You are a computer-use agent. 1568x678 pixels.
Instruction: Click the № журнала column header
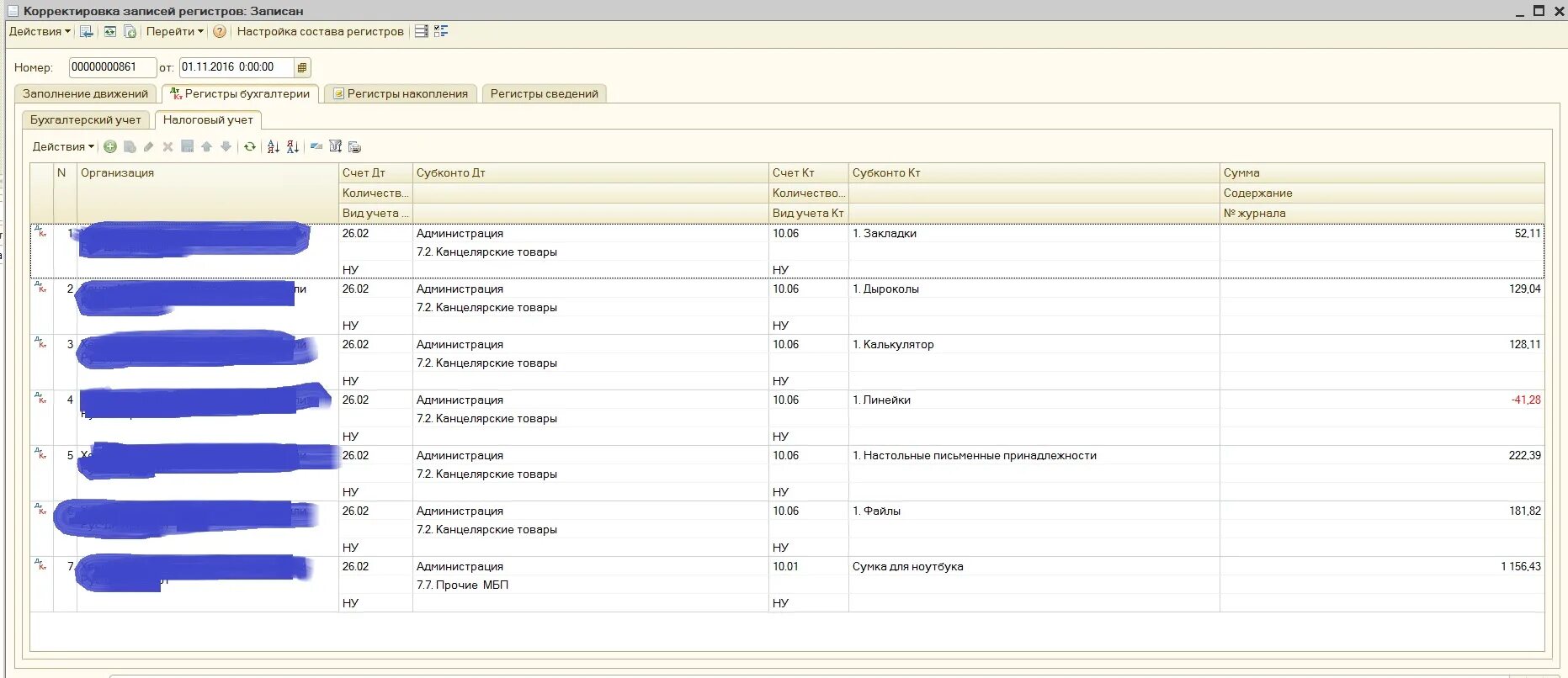[x=1382, y=213]
